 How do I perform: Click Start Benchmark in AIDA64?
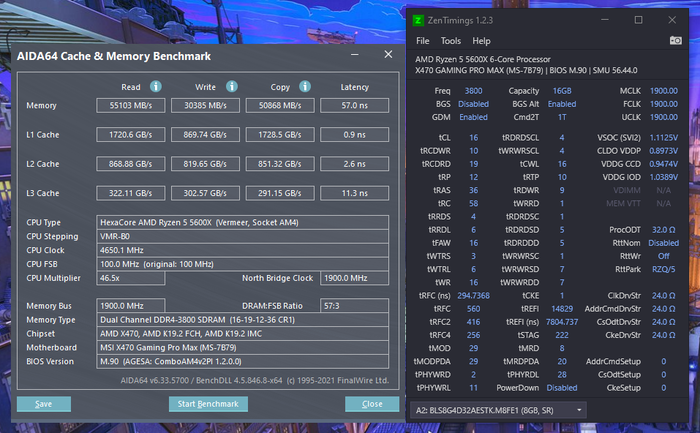point(208,404)
